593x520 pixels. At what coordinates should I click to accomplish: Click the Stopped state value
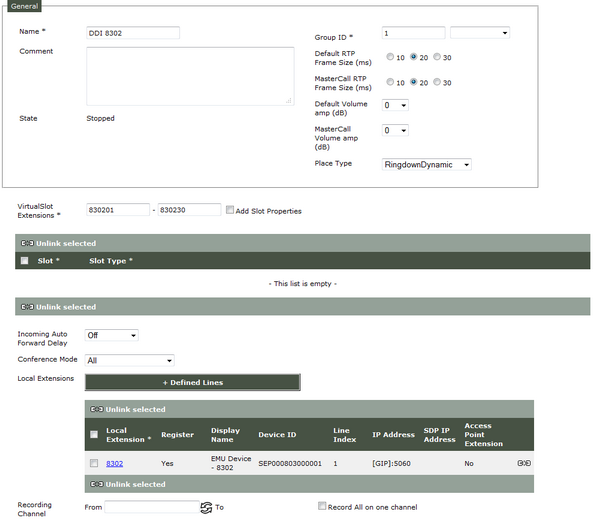coord(100,118)
